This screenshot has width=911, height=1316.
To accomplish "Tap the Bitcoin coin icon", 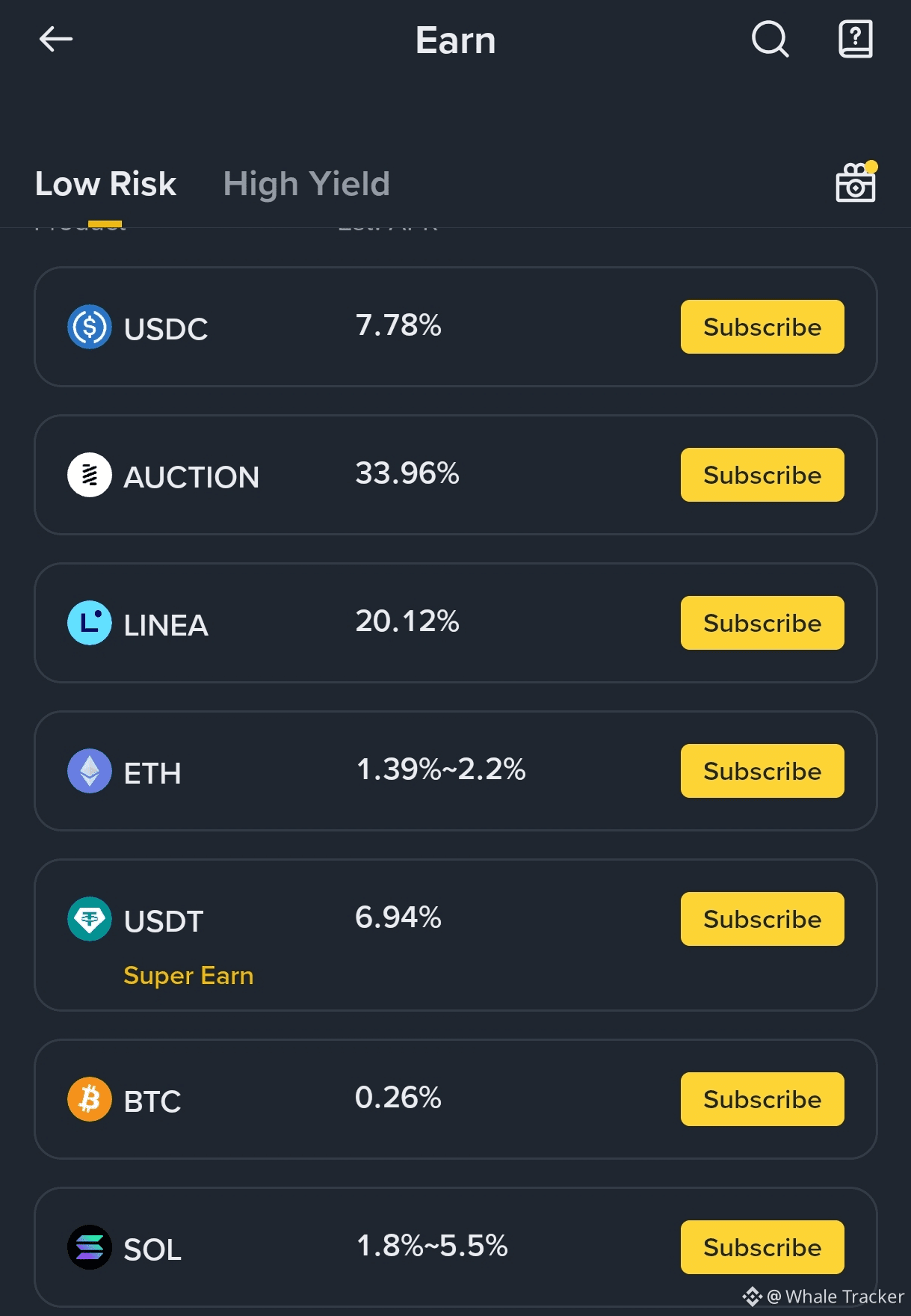I will [x=90, y=1099].
